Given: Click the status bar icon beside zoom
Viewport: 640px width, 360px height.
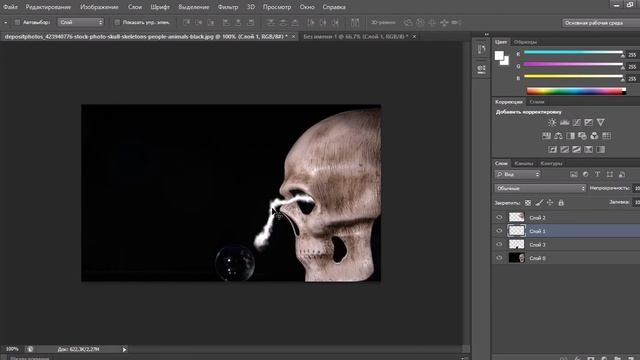Looking at the screenshot, I should tap(30, 349).
